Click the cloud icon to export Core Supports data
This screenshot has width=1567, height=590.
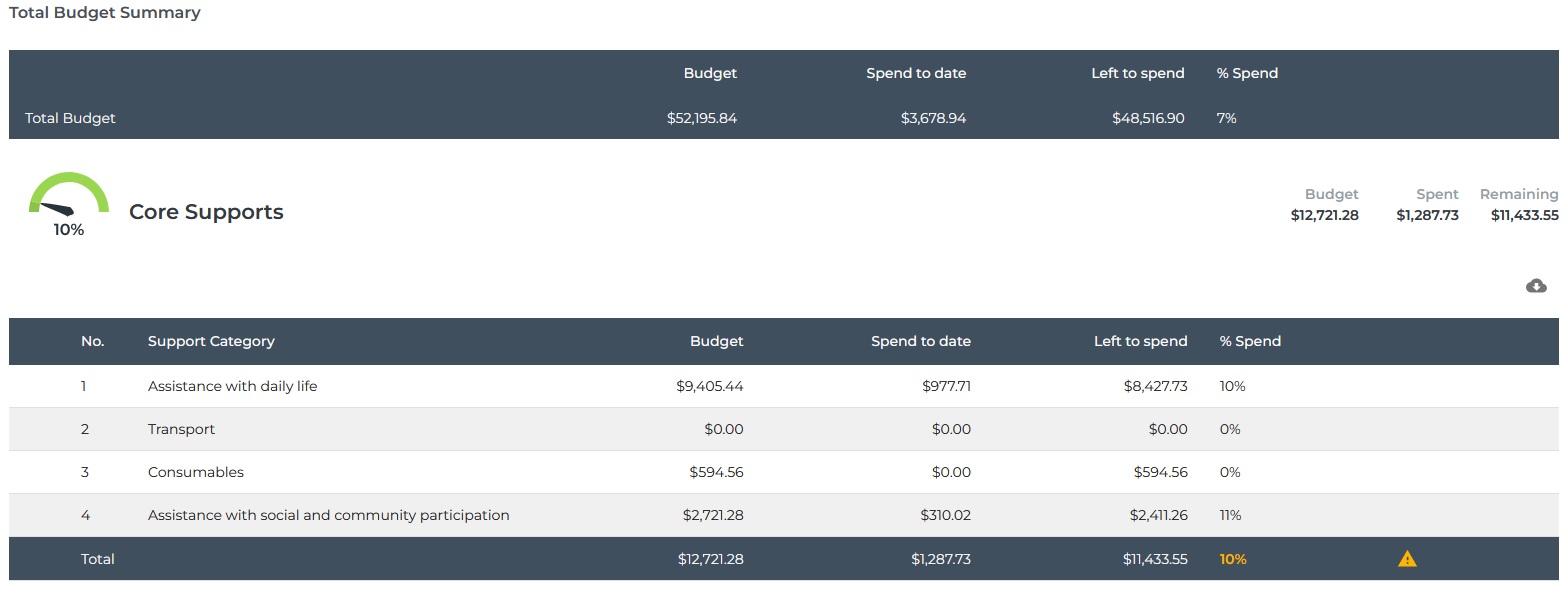(1536, 286)
